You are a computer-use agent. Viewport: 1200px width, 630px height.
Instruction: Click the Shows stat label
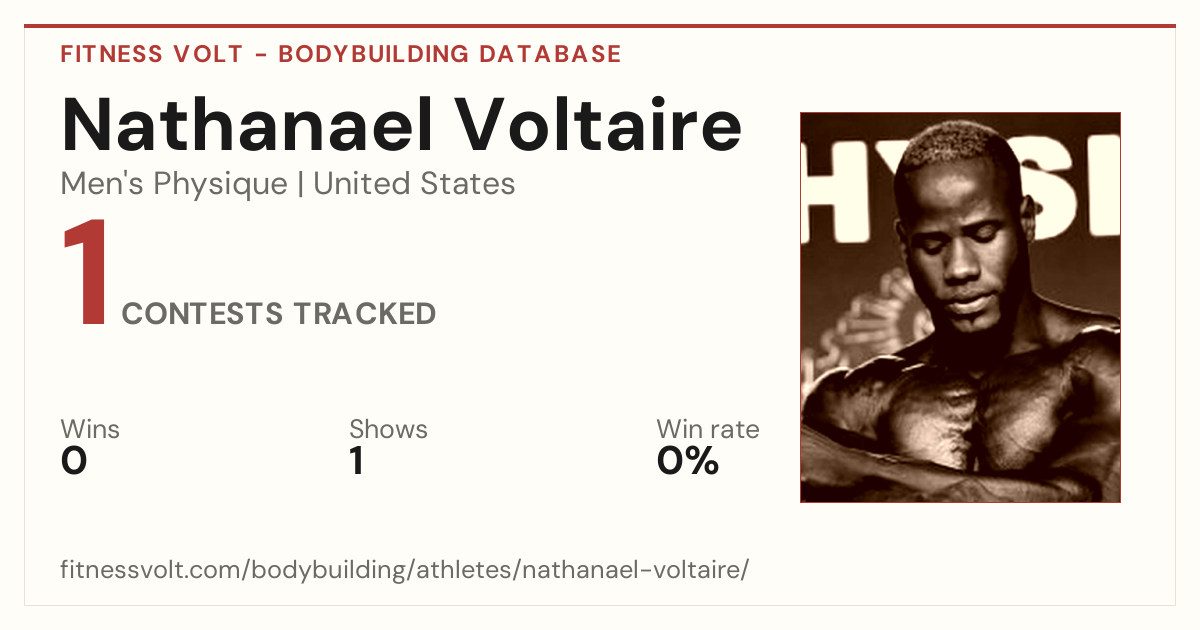click(388, 430)
